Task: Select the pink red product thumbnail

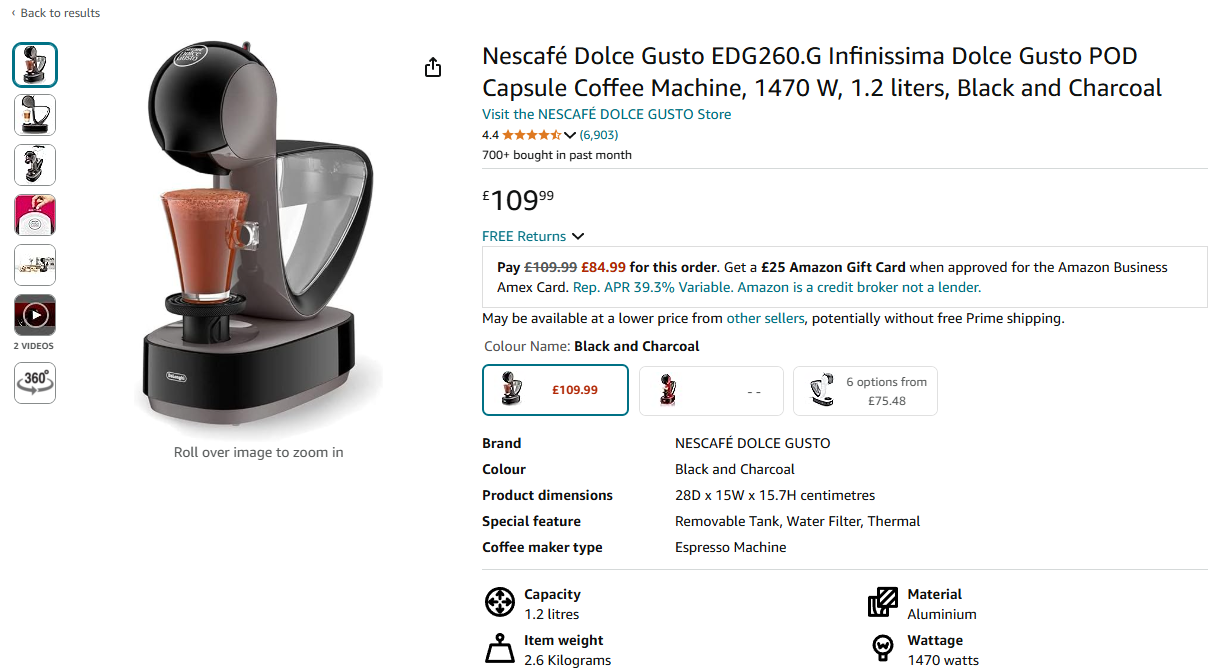Action: (x=35, y=215)
